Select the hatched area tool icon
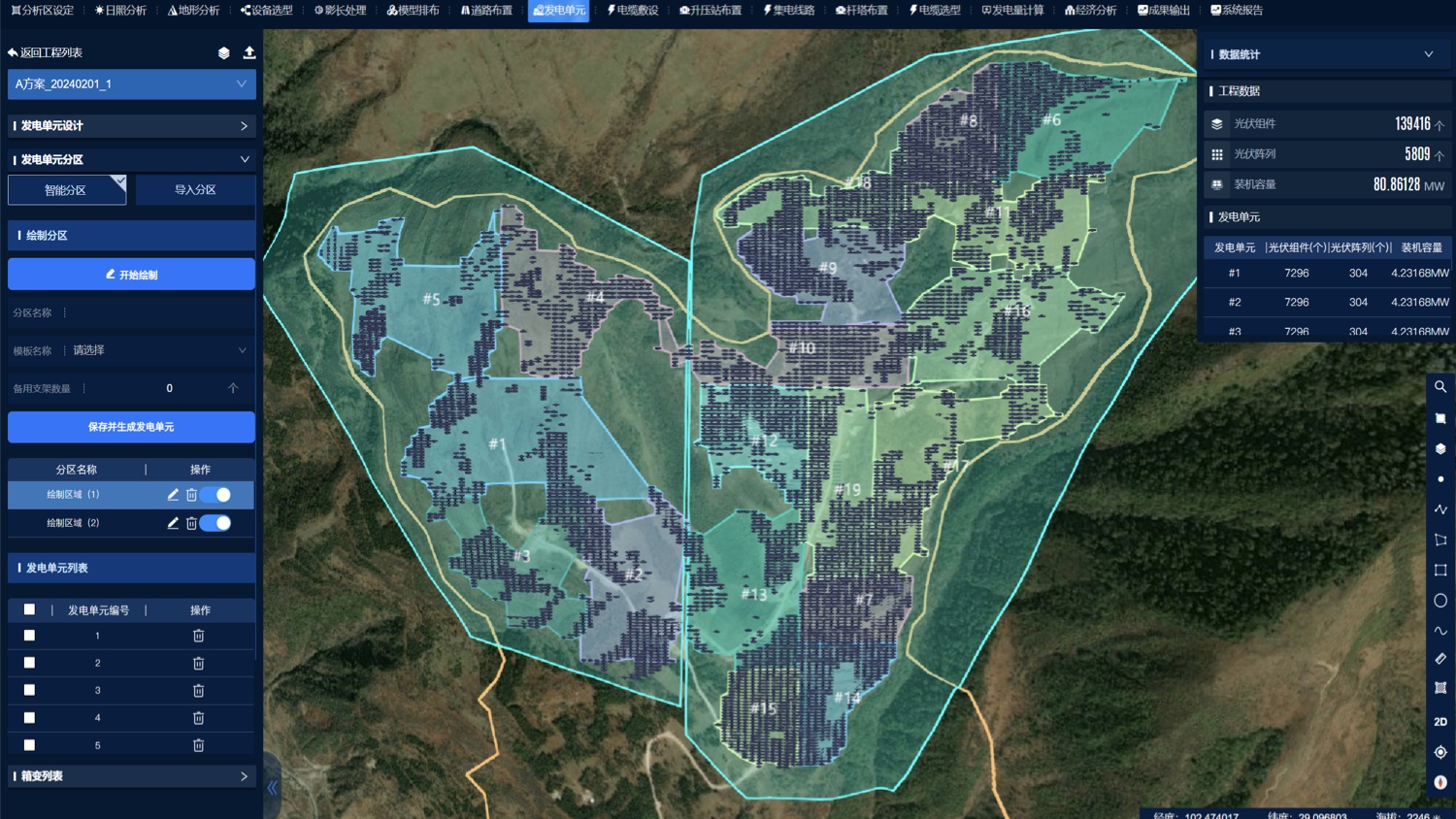Screen dimensions: 1456x819 coord(1440,688)
